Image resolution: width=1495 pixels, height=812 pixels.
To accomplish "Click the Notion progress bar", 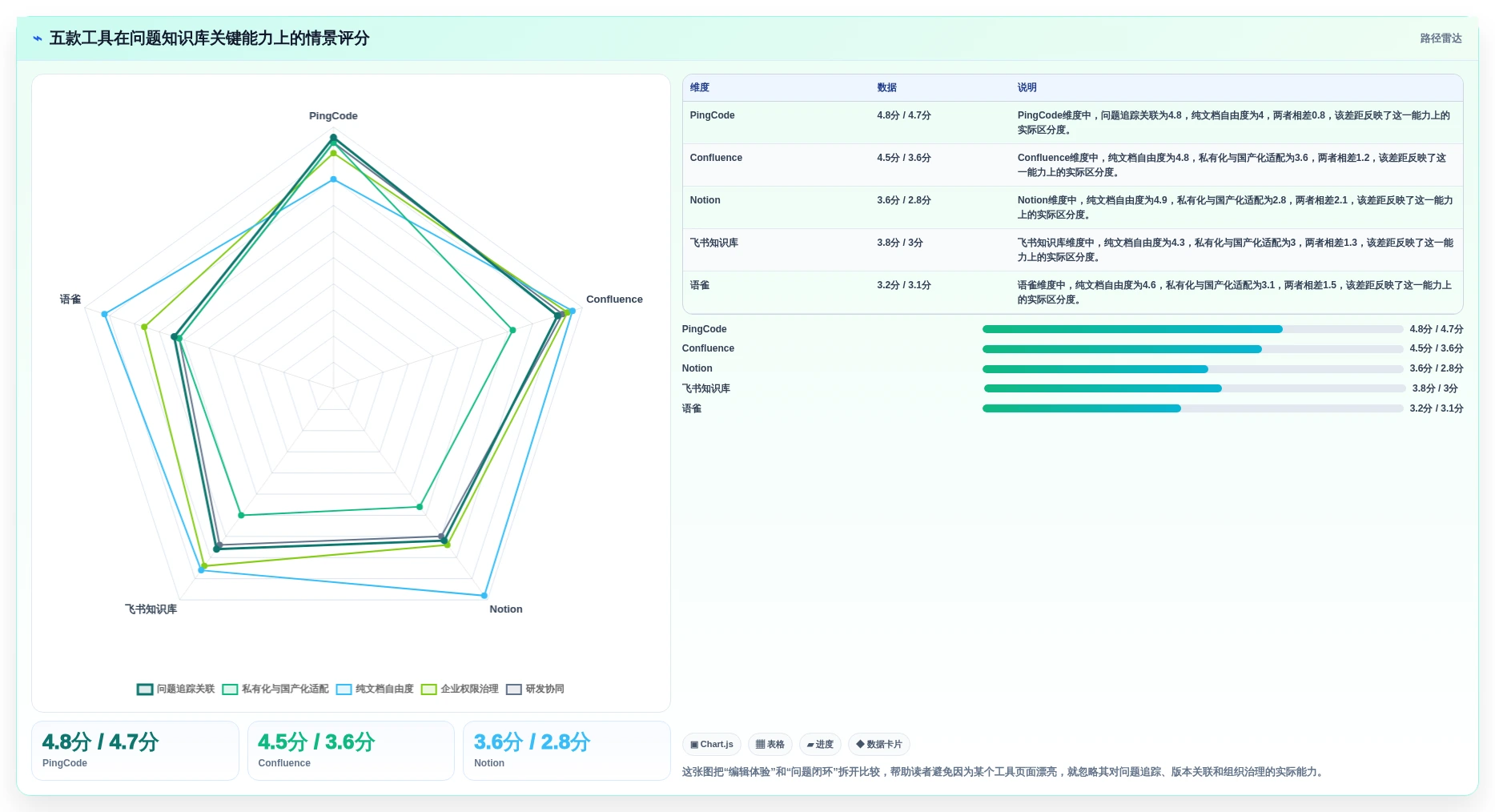I will tap(1192, 369).
